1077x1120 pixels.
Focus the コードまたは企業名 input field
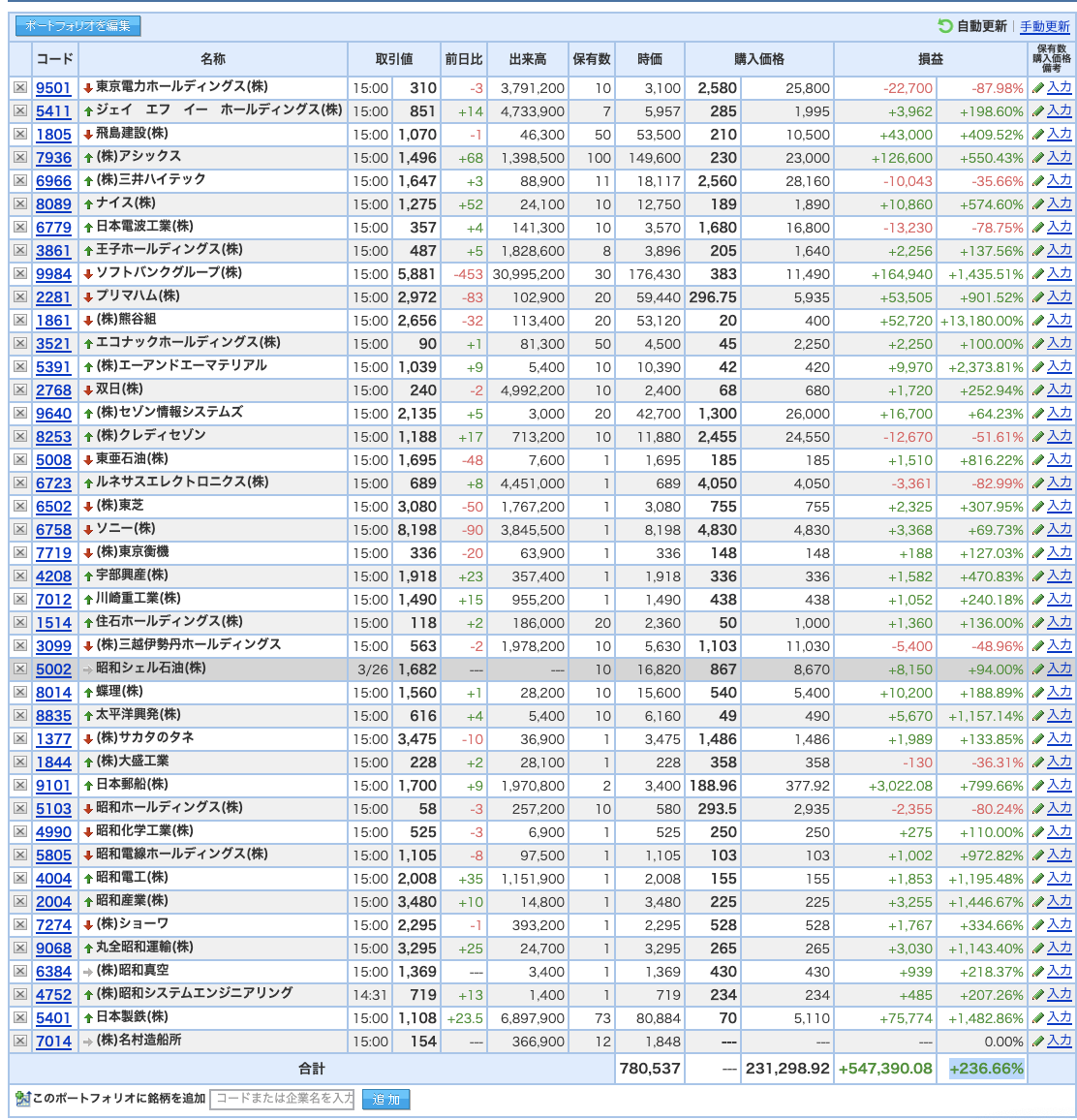pos(283,1099)
